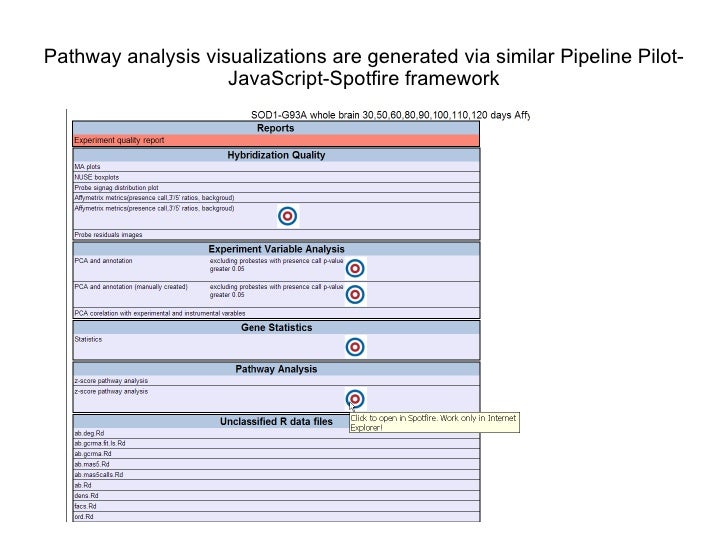Select the dens.Rd file row
728x546 pixels.
276,495
